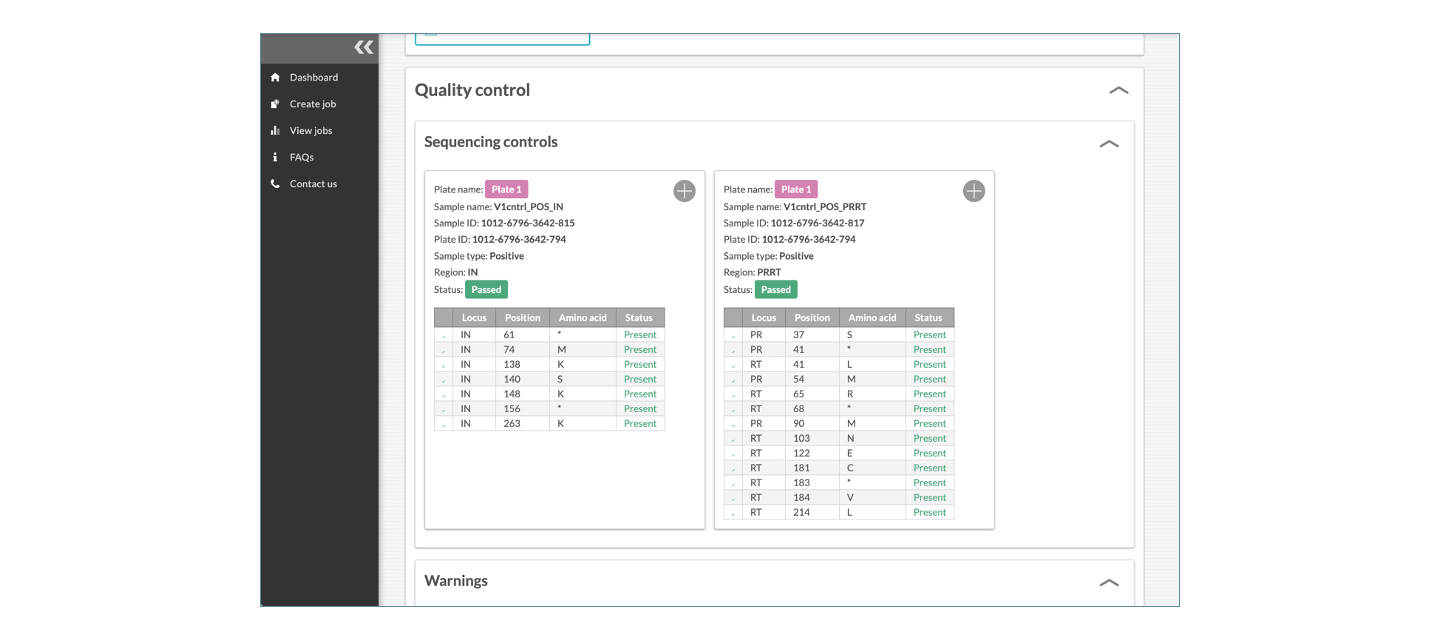Click Position column header in PRRT table

point(812,317)
